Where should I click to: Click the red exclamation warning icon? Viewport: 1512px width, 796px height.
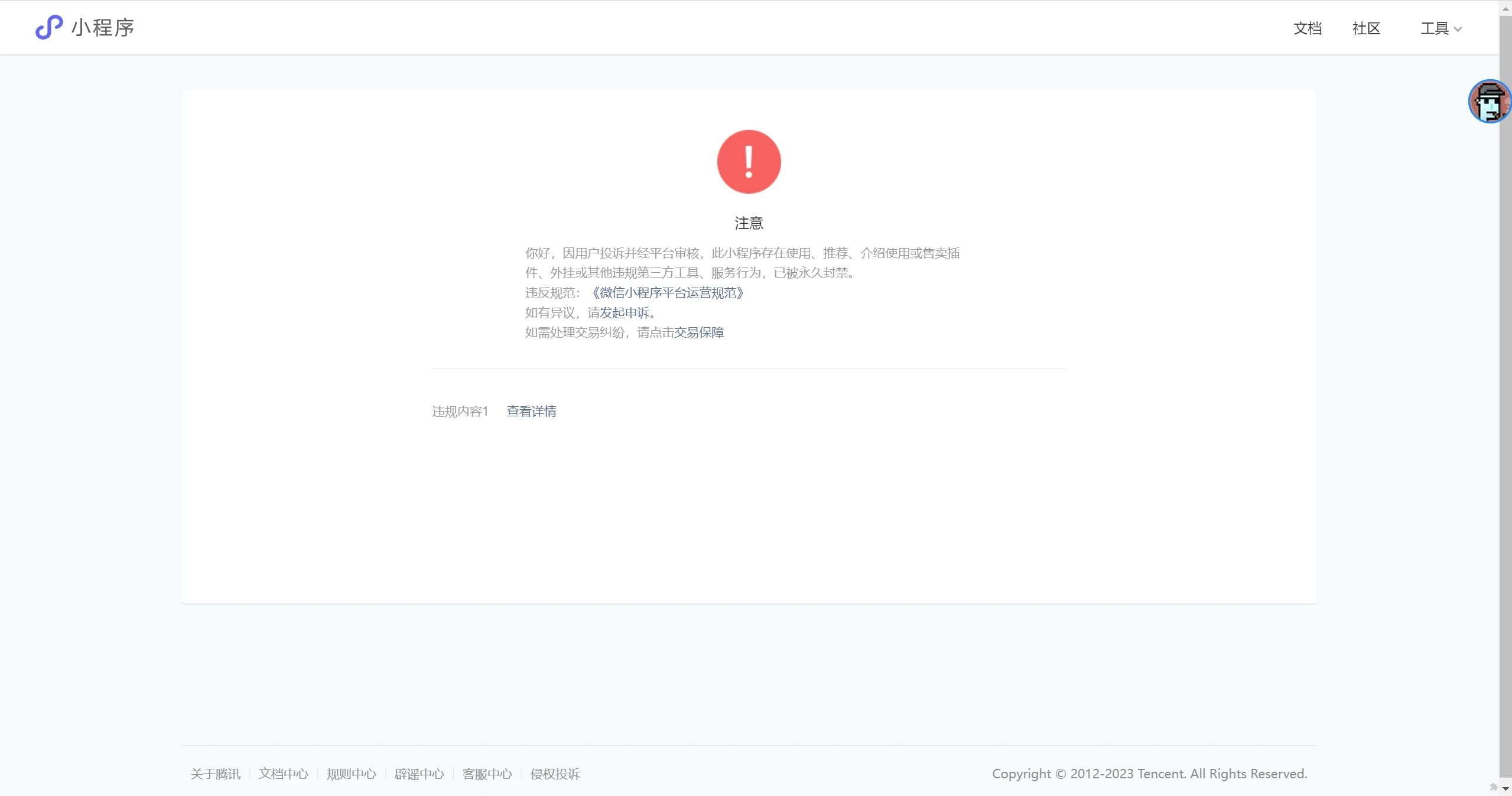pyautogui.click(x=749, y=162)
